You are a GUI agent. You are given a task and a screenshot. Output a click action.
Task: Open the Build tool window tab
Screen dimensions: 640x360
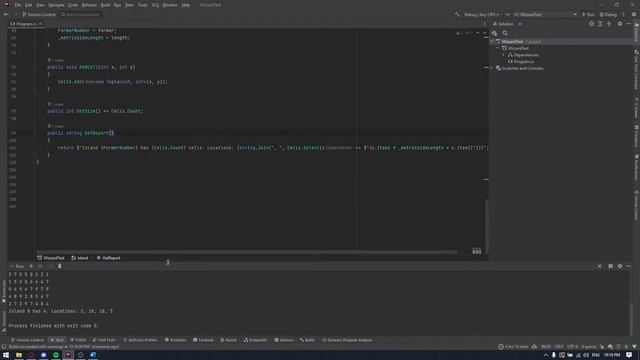[x=307, y=340]
